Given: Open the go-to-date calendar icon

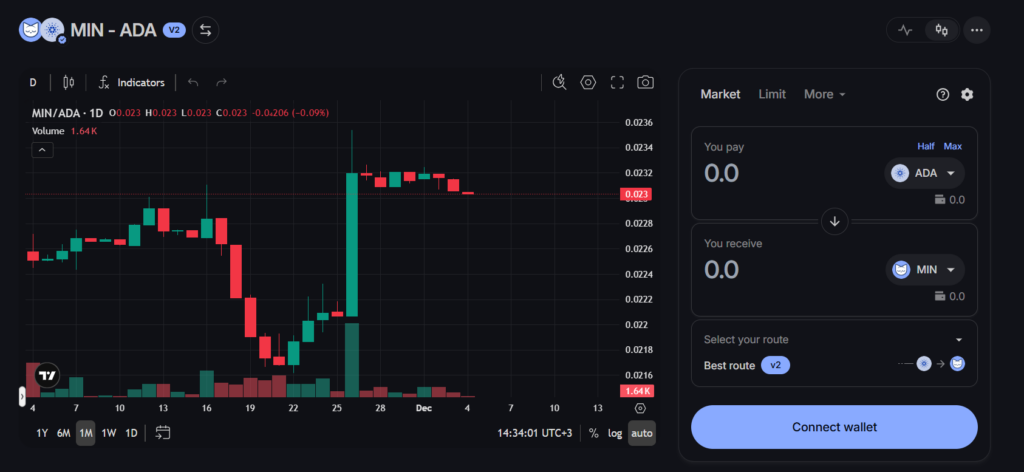Looking at the screenshot, I should click(163, 433).
